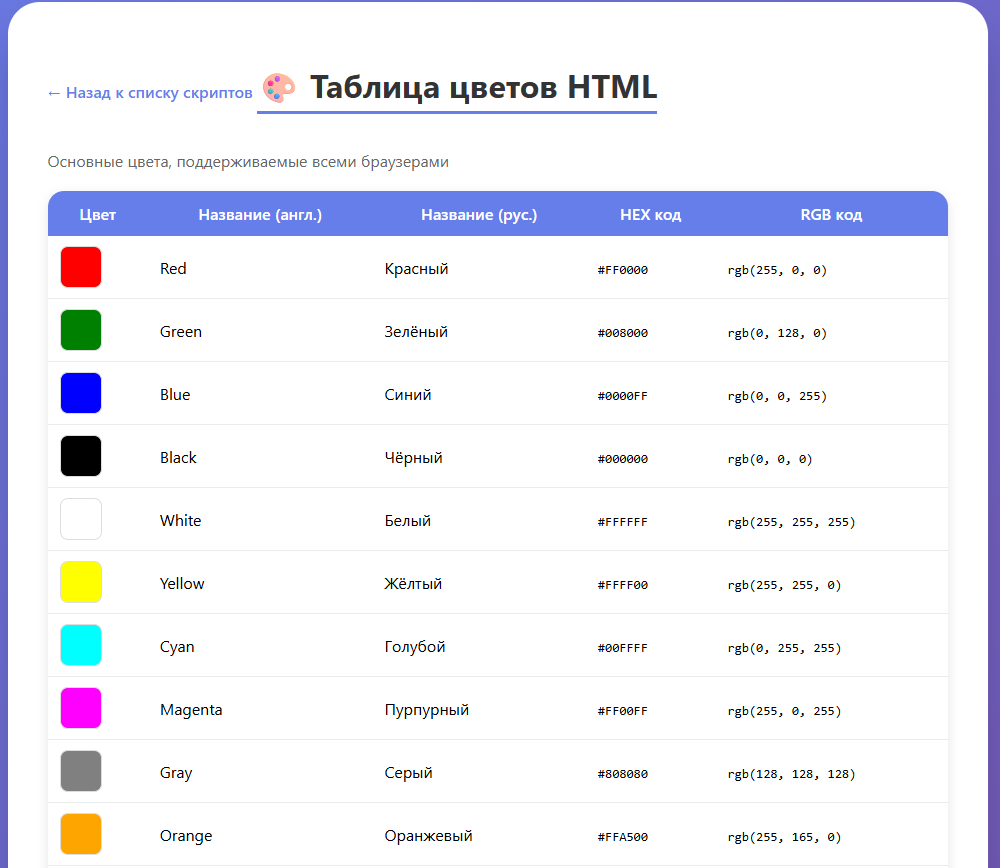The width and height of the screenshot is (1000, 868).
Task: Click the HEX value #00FFFF
Action: tap(622, 649)
